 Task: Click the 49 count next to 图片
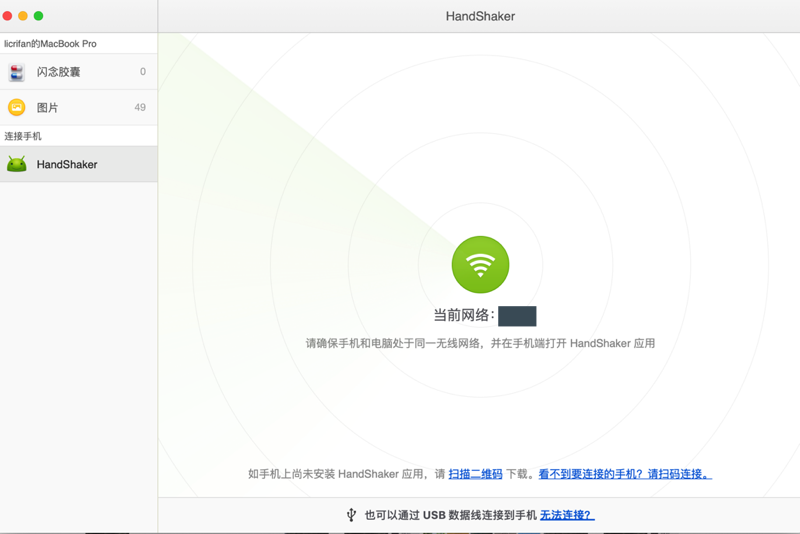tap(140, 107)
